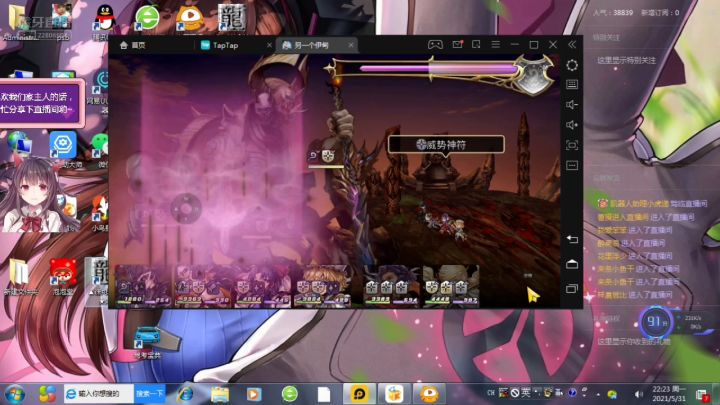
Task: Open the blank document taskbar icon
Action: 324,394
